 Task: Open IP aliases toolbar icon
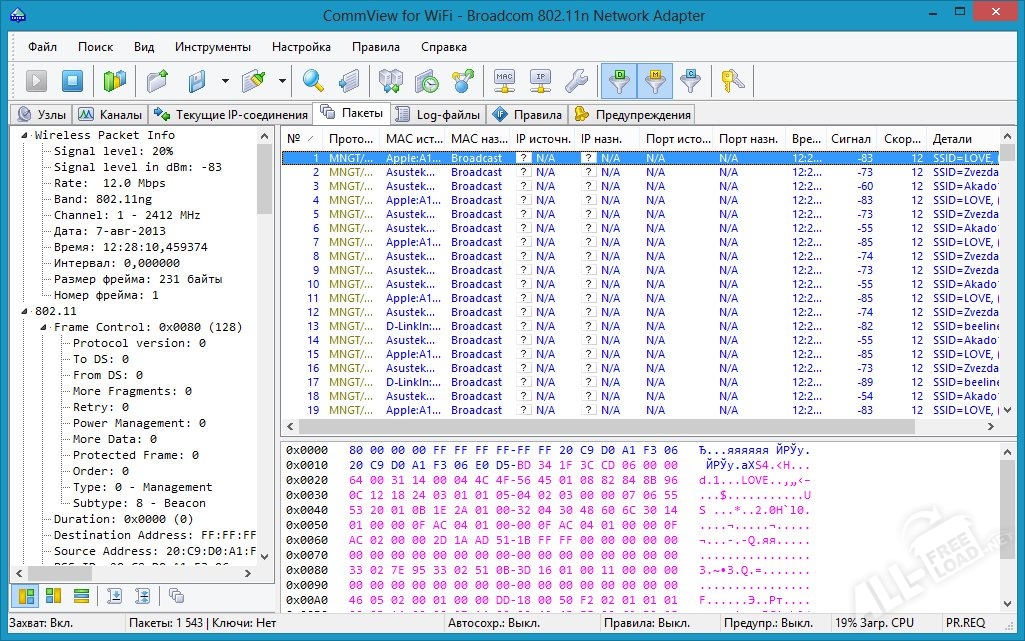(x=540, y=81)
